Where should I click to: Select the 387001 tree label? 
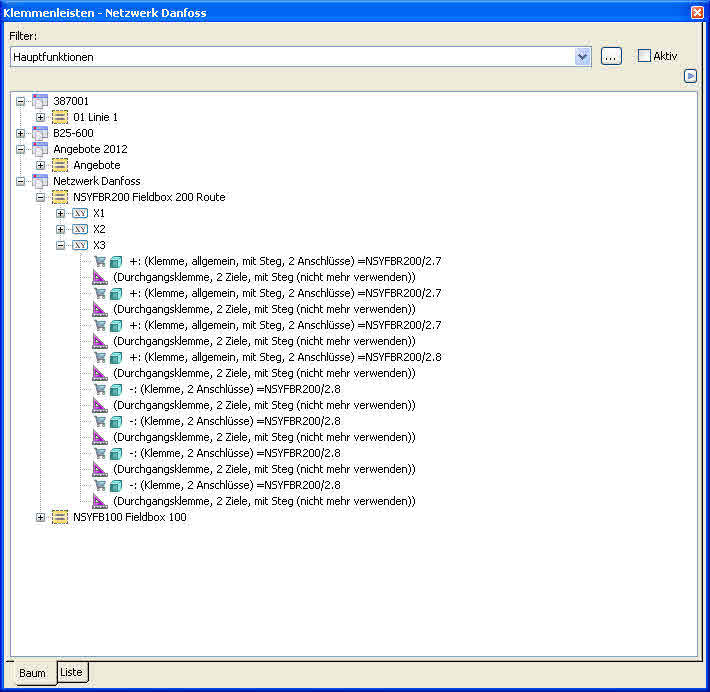71,101
